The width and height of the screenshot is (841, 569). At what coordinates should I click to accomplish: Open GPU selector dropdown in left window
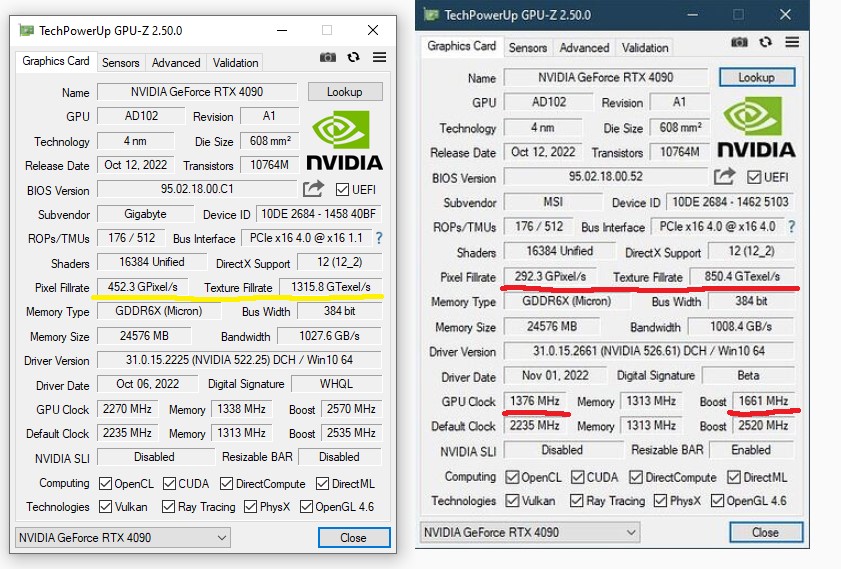(x=123, y=537)
